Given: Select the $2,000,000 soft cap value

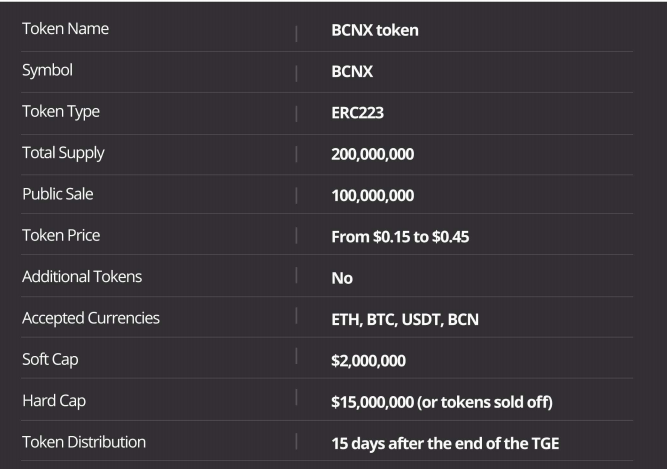Looking at the screenshot, I should point(369,361).
